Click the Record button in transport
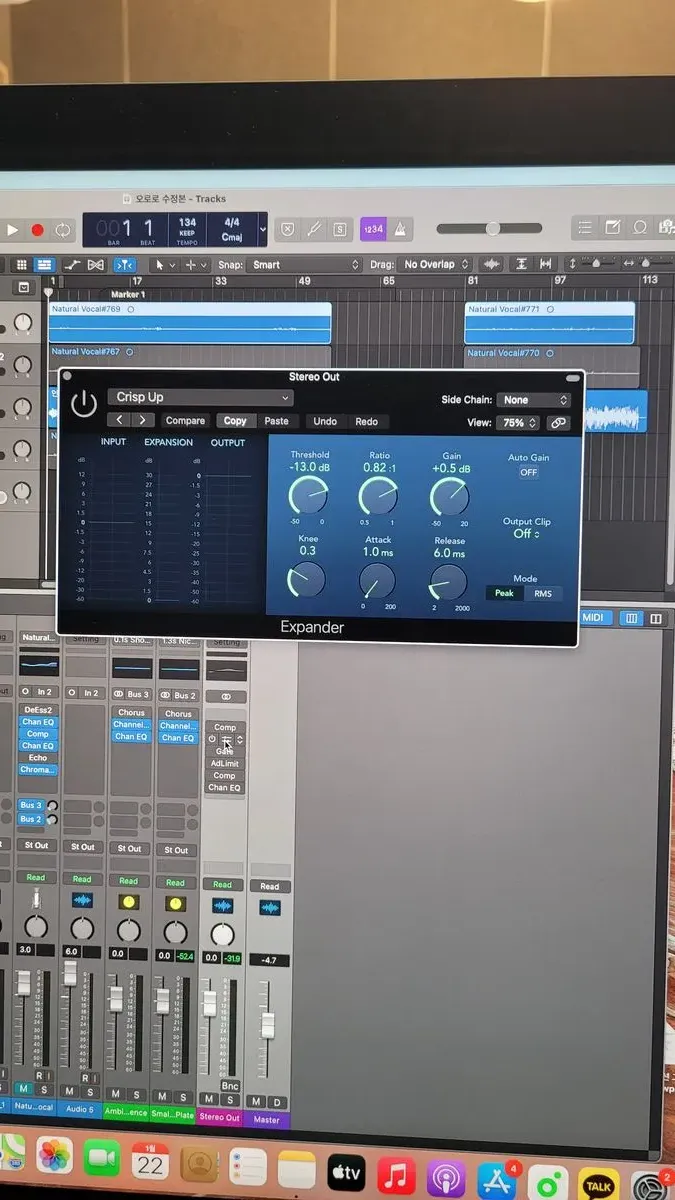Screen dimensions: 675x1200 (x=38, y=230)
